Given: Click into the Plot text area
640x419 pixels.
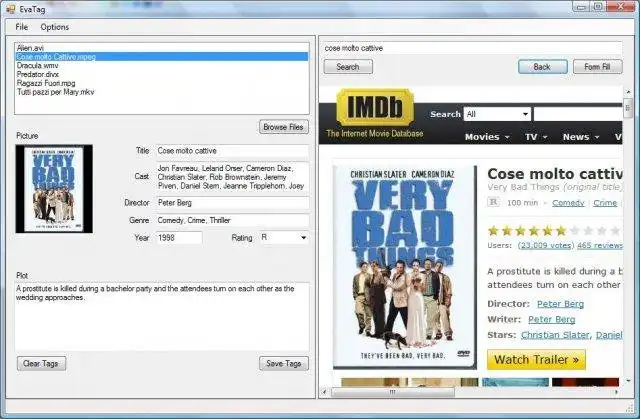Looking at the screenshot, I should pos(162,316).
